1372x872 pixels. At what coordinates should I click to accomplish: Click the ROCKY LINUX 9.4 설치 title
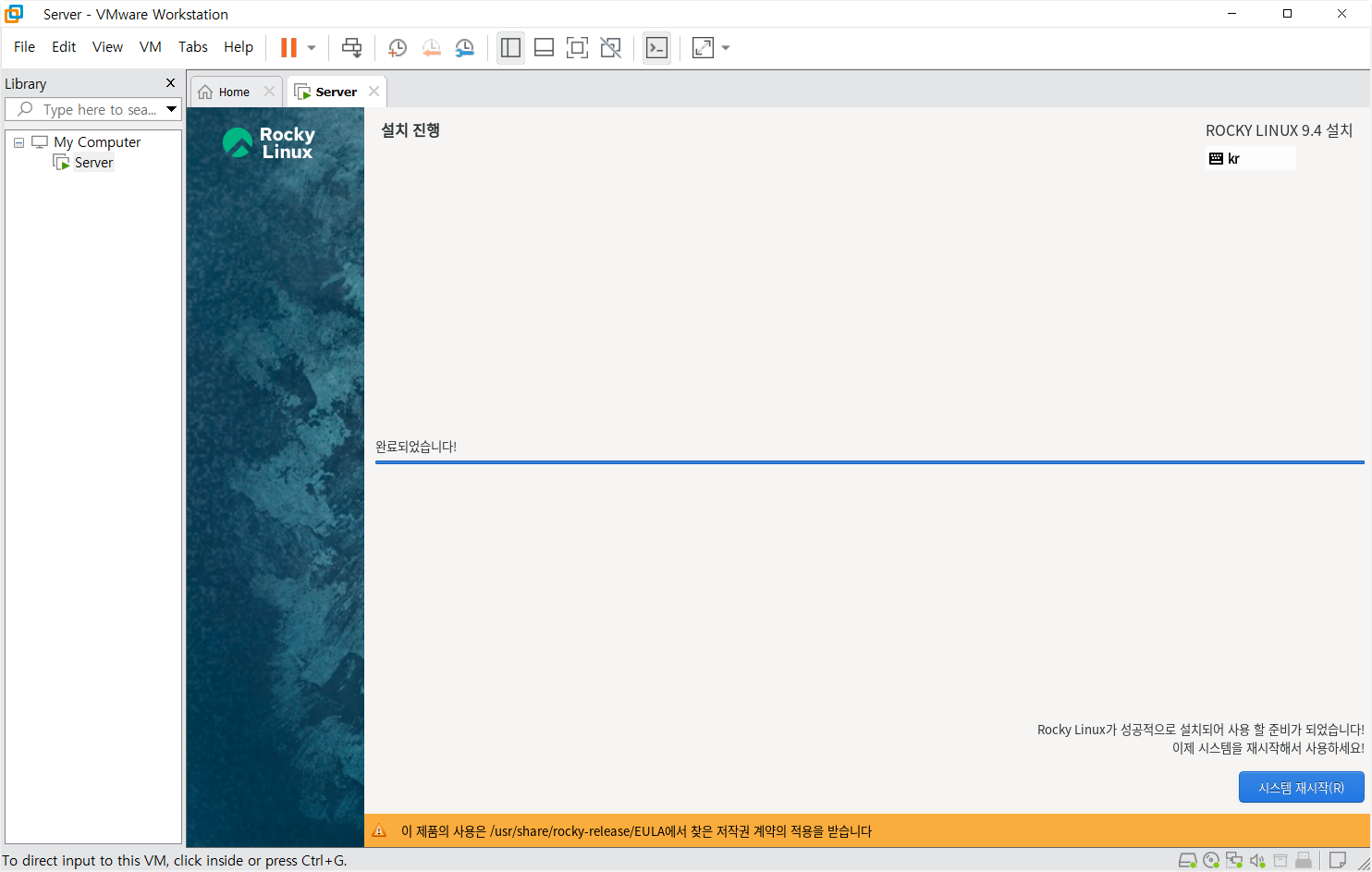coord(1280,130)
